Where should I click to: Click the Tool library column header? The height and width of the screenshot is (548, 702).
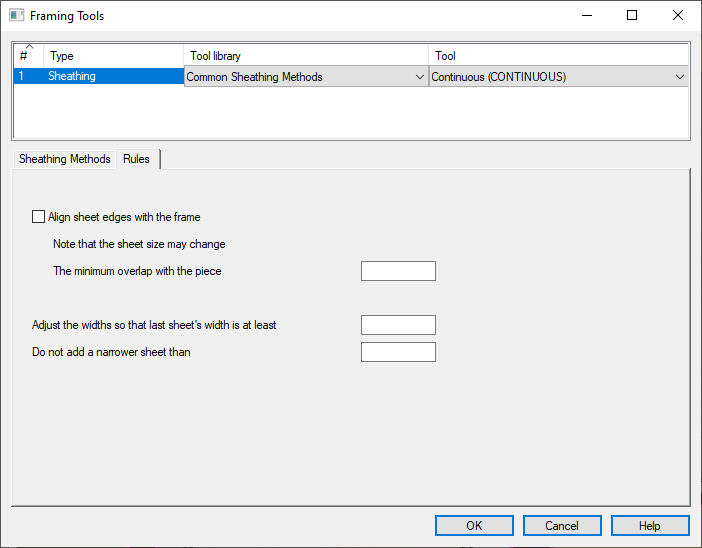coord(306,56)
